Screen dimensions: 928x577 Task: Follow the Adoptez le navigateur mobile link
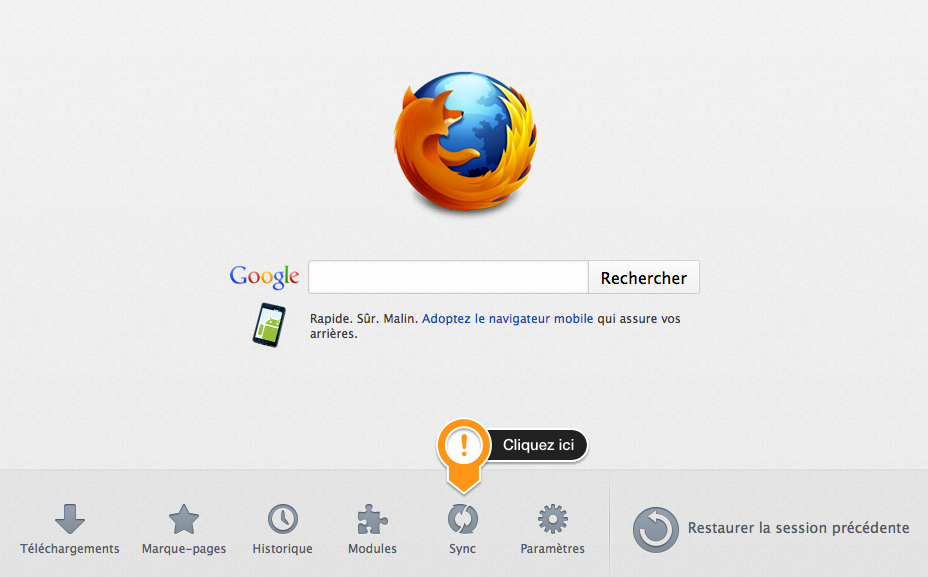tap(507, 318)
